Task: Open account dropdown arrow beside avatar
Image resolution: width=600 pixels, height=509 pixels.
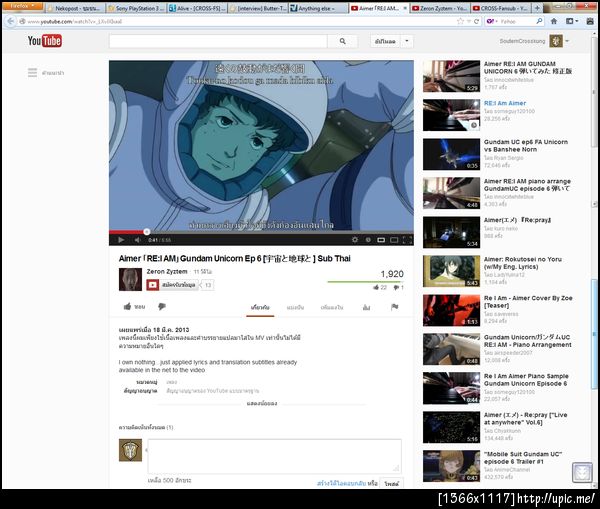Action: [x=567, y=41]
